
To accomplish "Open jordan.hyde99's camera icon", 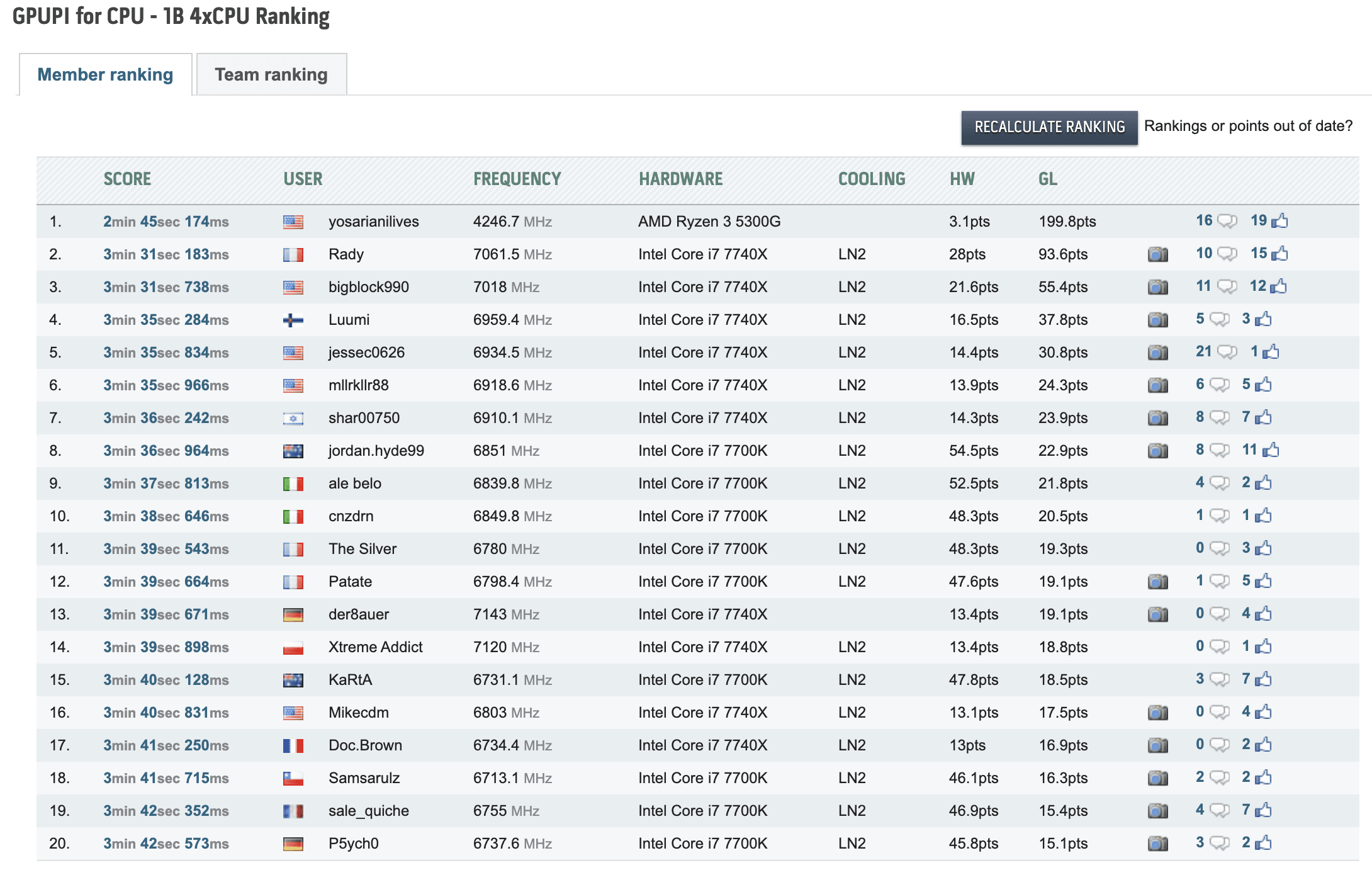I will [1157, 451].
